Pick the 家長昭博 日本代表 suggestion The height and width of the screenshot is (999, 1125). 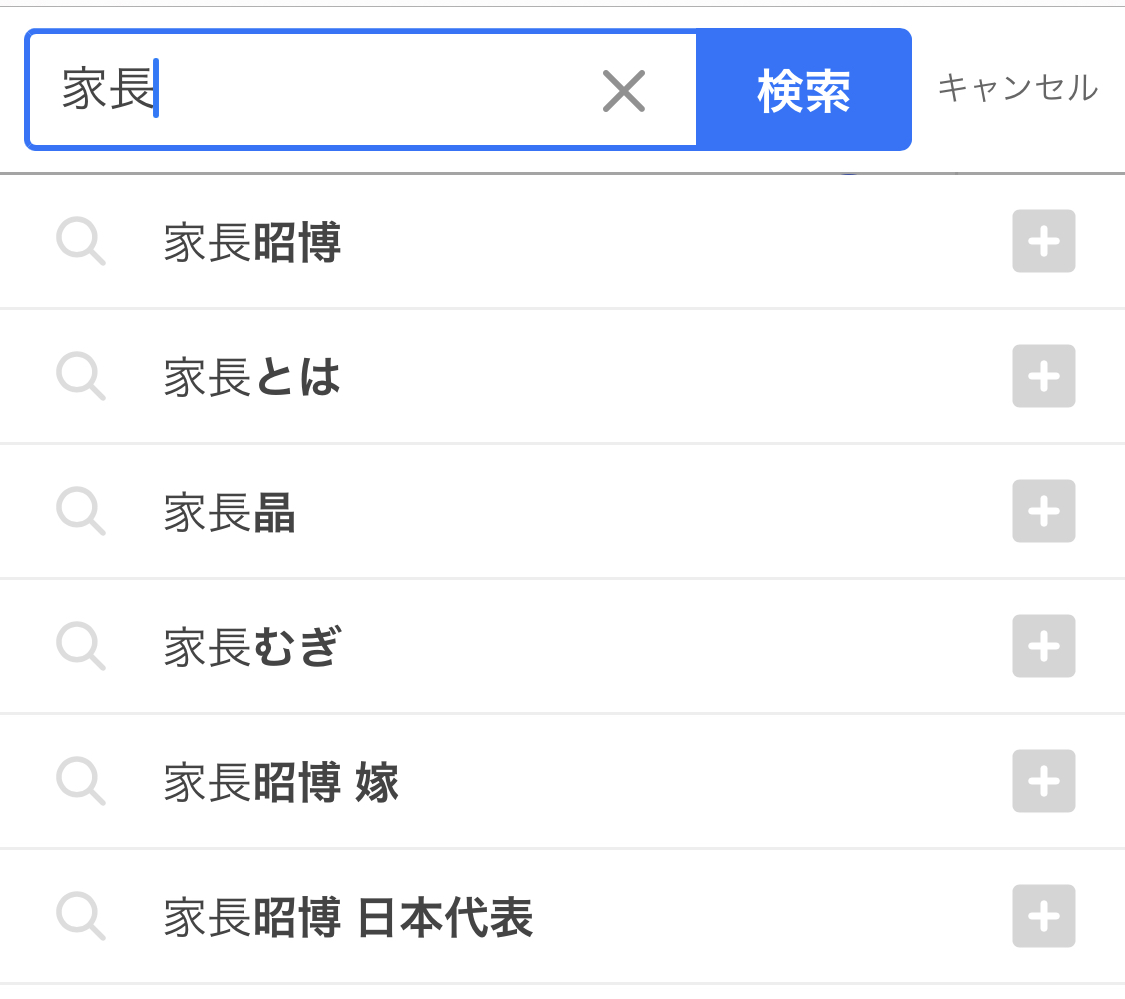[348, 917]
